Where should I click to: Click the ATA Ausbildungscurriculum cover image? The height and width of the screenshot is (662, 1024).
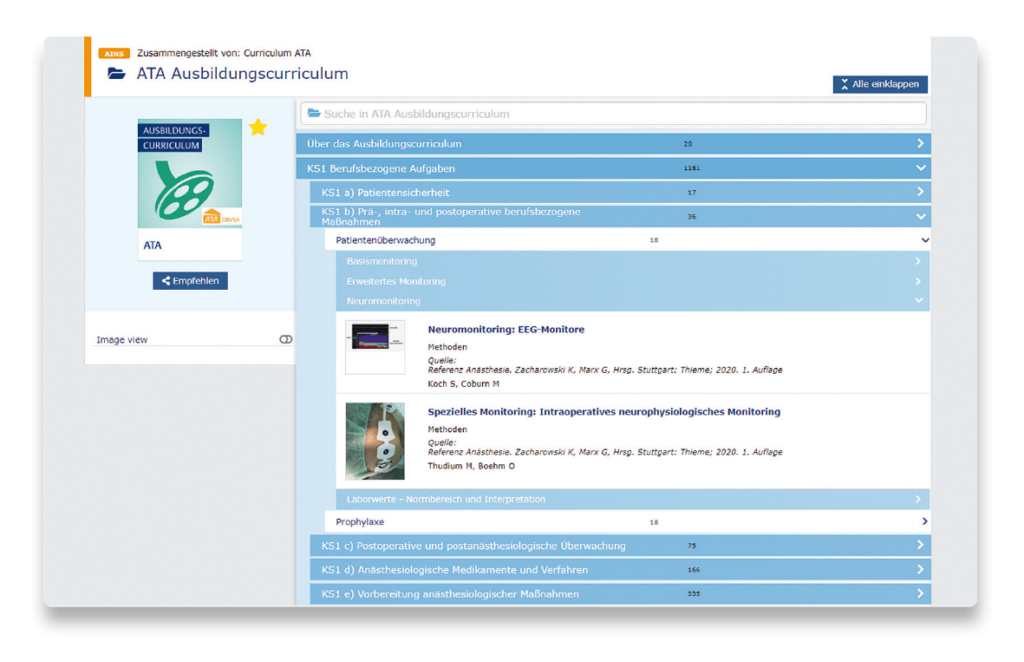tap(190, 174)
